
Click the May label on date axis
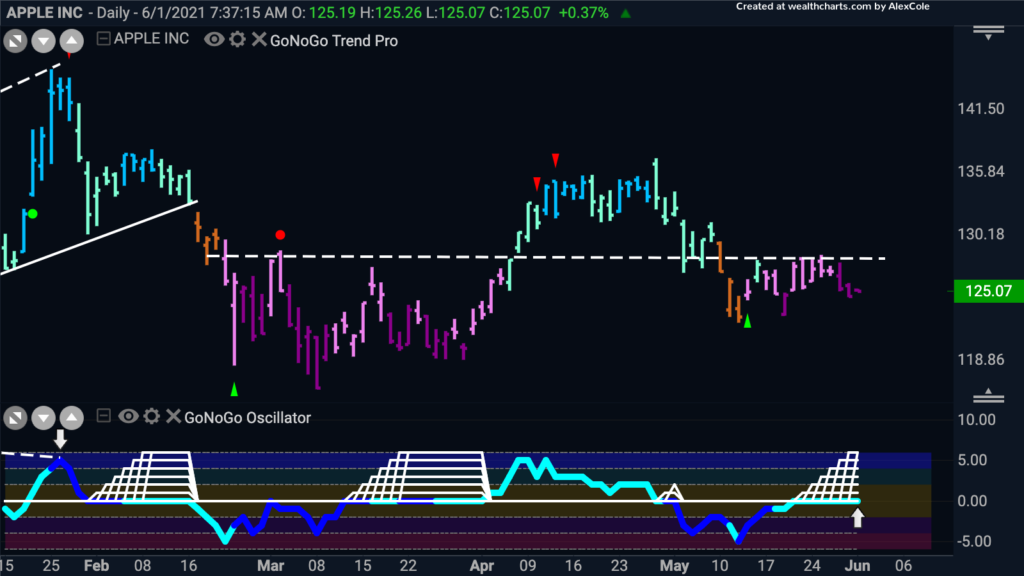[x=675, y=566]
